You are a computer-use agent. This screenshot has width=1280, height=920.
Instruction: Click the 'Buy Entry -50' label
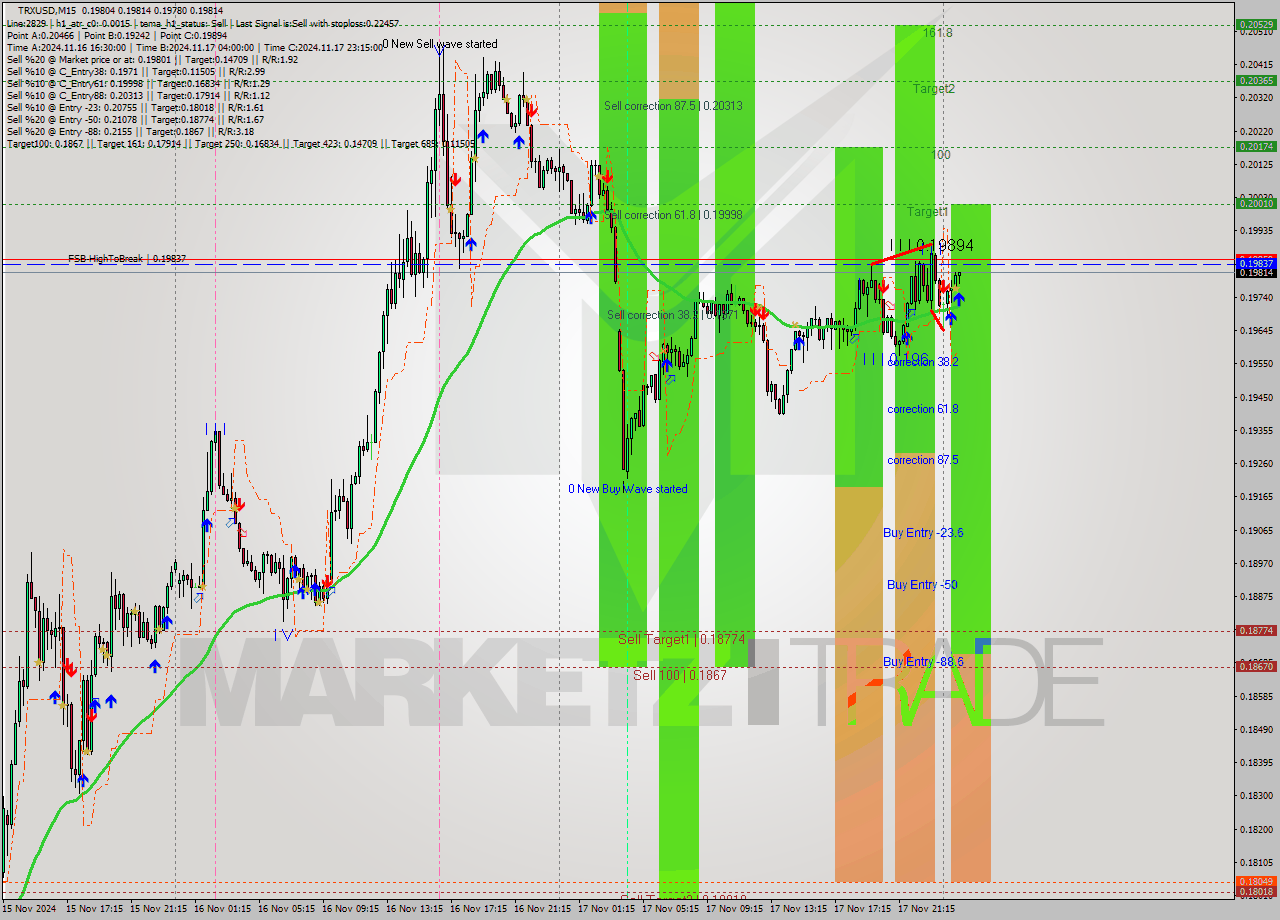tap(923, 584)
